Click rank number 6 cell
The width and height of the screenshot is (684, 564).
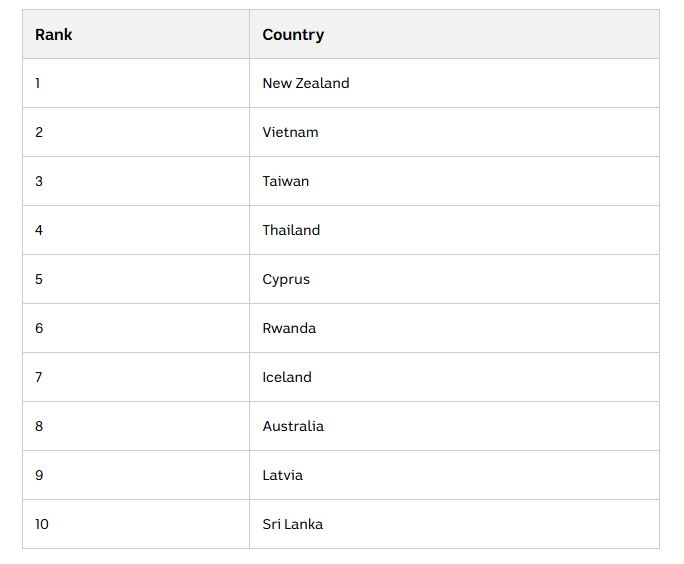136,328
